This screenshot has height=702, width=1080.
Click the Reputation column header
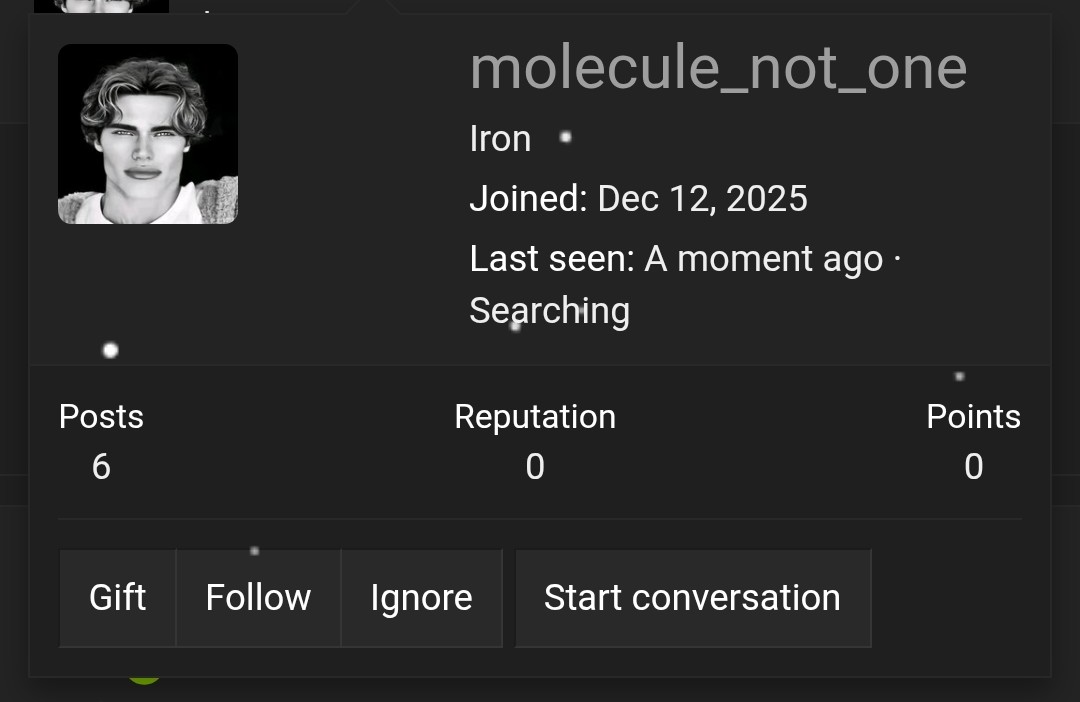535,416
